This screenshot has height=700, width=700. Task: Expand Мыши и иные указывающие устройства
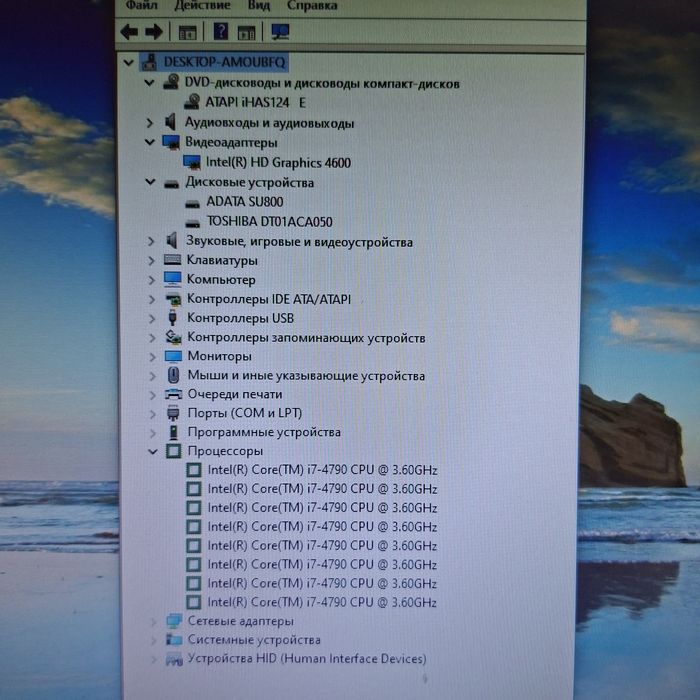click(x=152, y=376)
